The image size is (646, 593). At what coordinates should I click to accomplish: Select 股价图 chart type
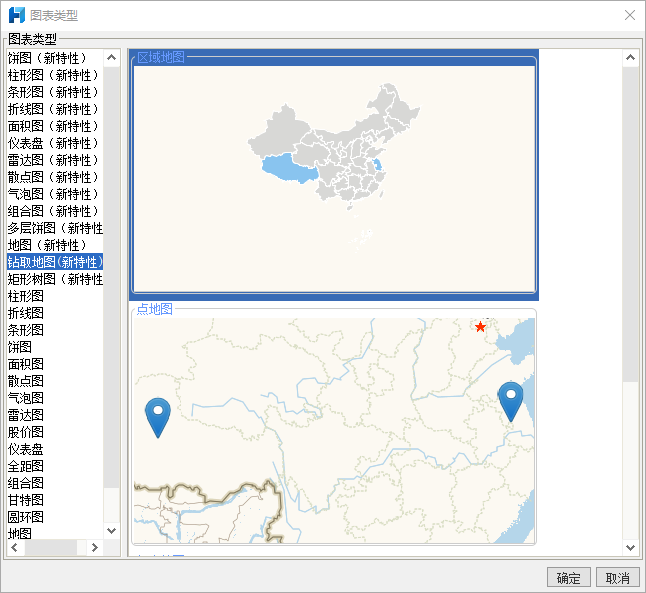55,432
